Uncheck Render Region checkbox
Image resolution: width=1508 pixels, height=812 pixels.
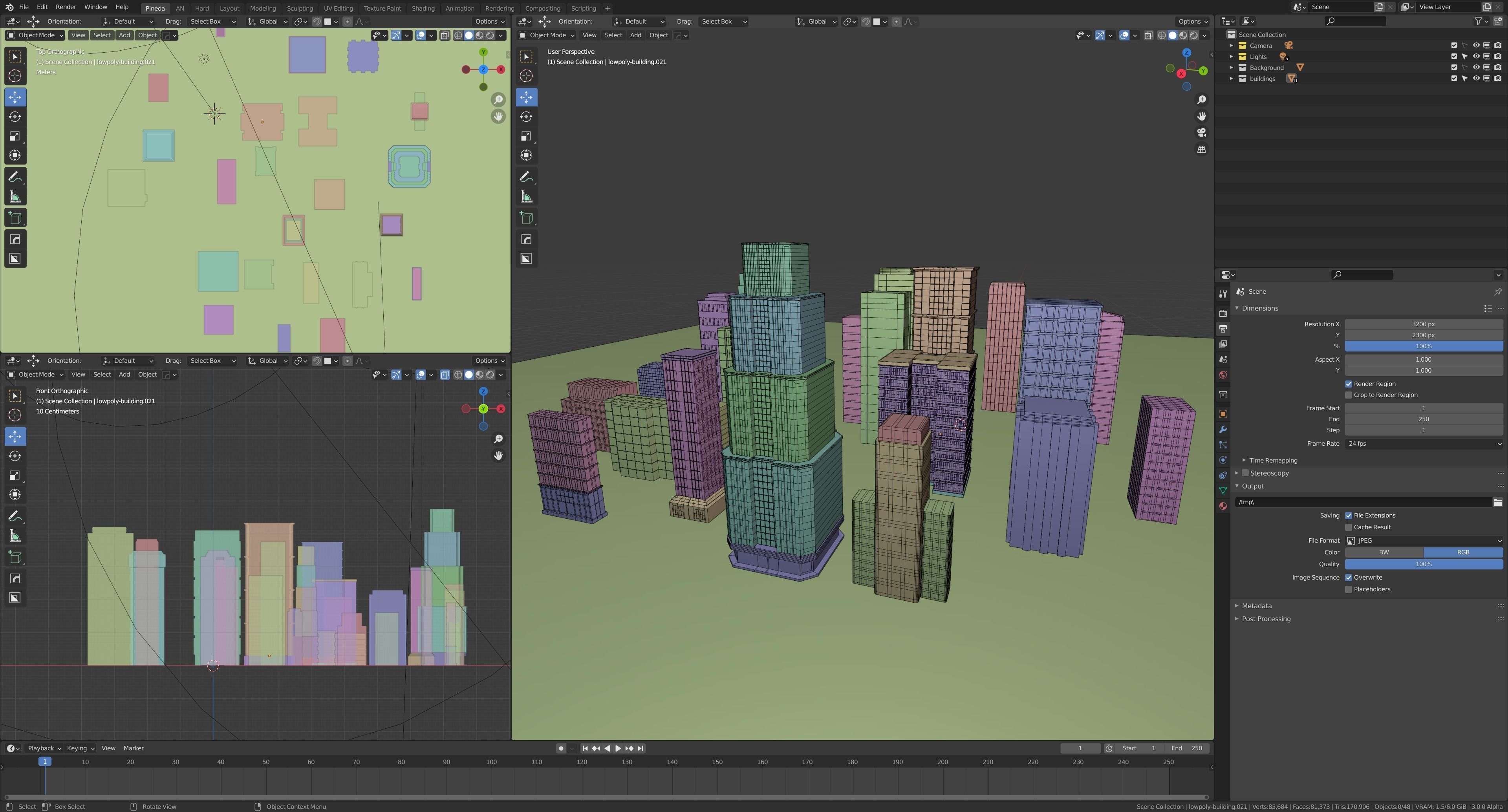tap(1349, 384)
